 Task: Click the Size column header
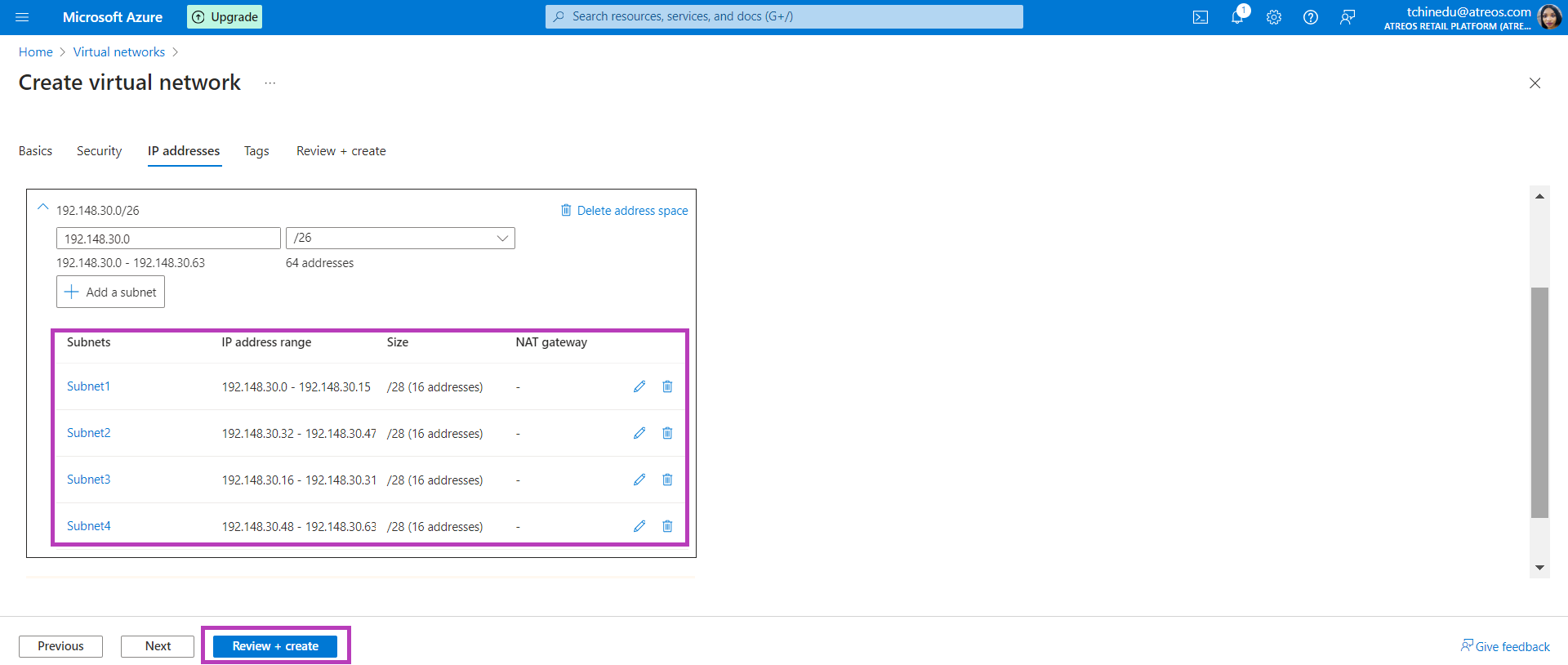point(398,342)
